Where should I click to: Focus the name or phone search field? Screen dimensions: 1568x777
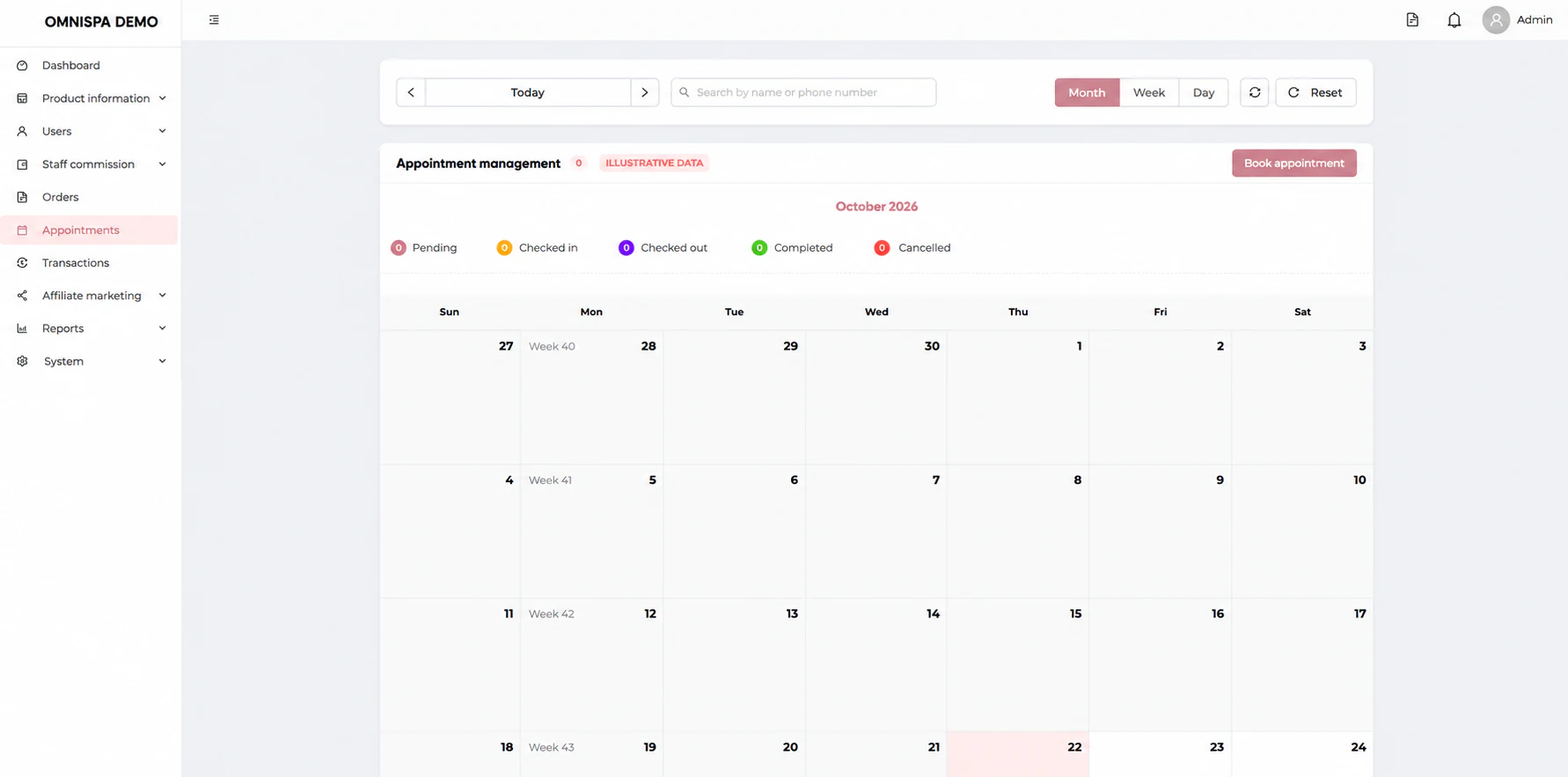[x=803, y=92]
